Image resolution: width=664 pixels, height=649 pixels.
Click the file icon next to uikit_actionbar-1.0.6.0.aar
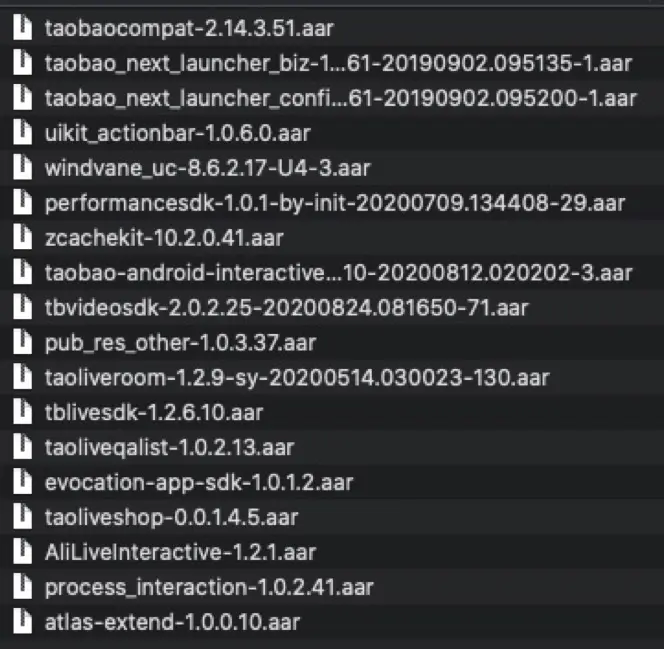22,133
